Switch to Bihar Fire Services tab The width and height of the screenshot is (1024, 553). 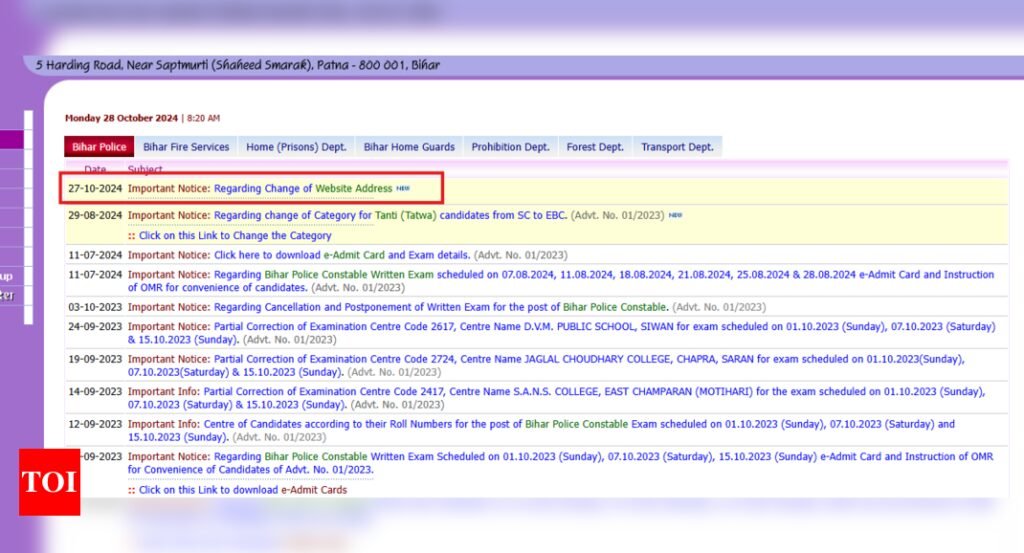pyautogui.click(x=186, y=147)
